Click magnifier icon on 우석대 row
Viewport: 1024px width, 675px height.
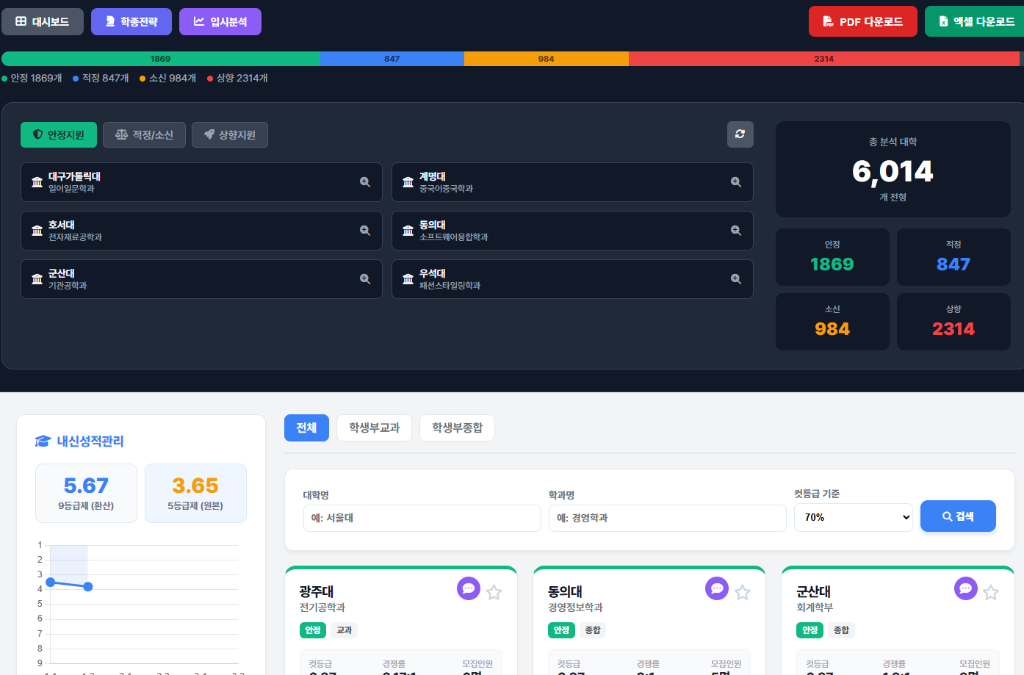coord(736,279)
